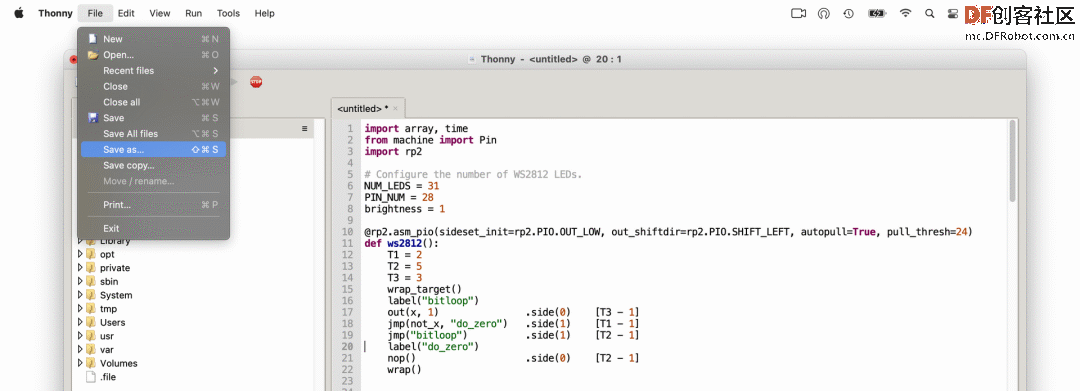Open the Files panel hamburger menu

click(x=304, y=129)
